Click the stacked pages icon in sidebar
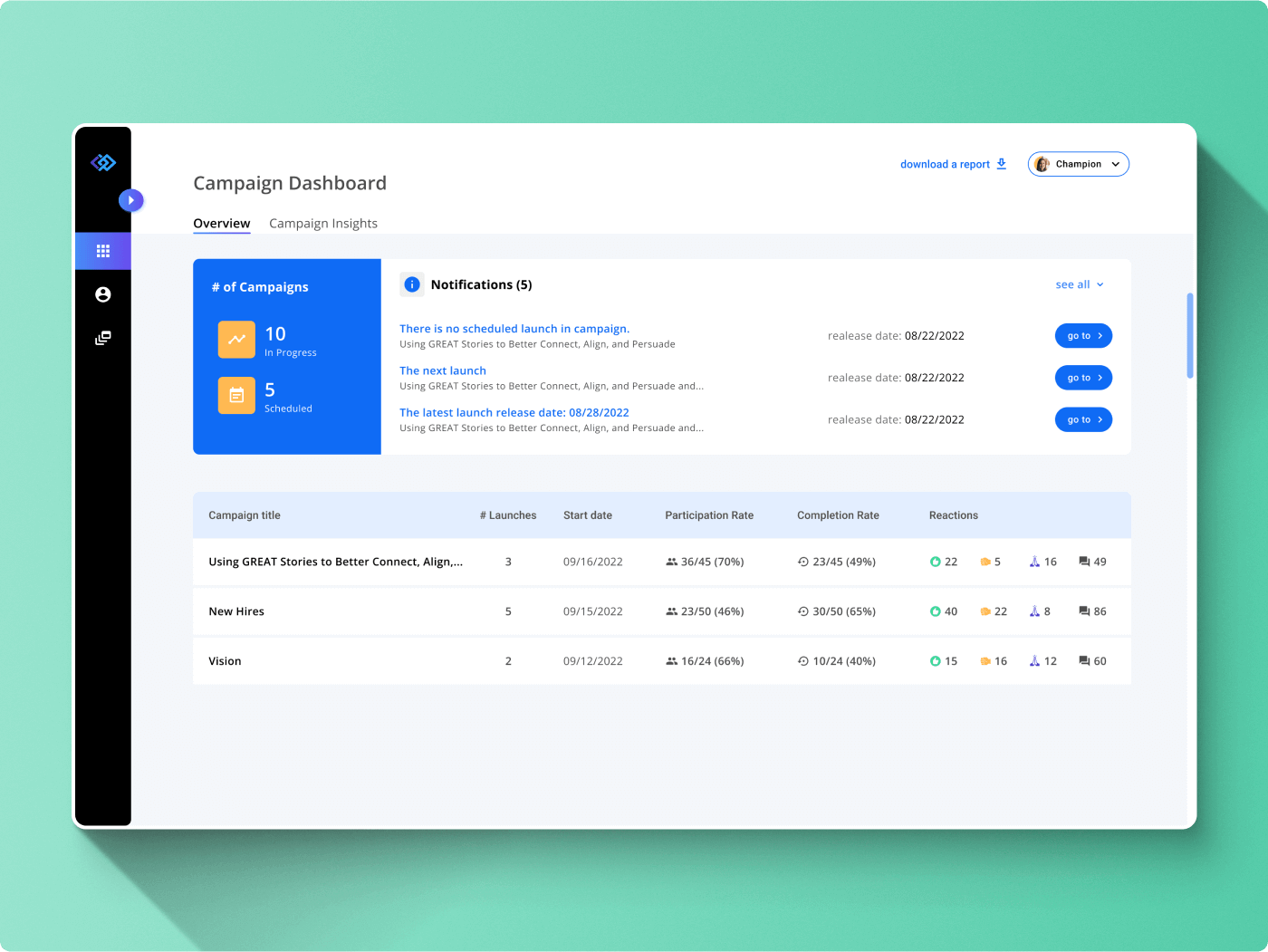Viewport: 1268px width, 952px height. coord(103,338)
